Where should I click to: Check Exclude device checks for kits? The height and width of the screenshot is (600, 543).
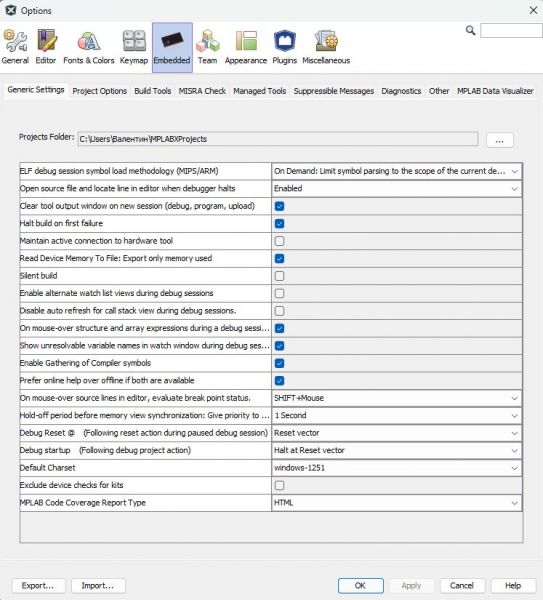279,486
